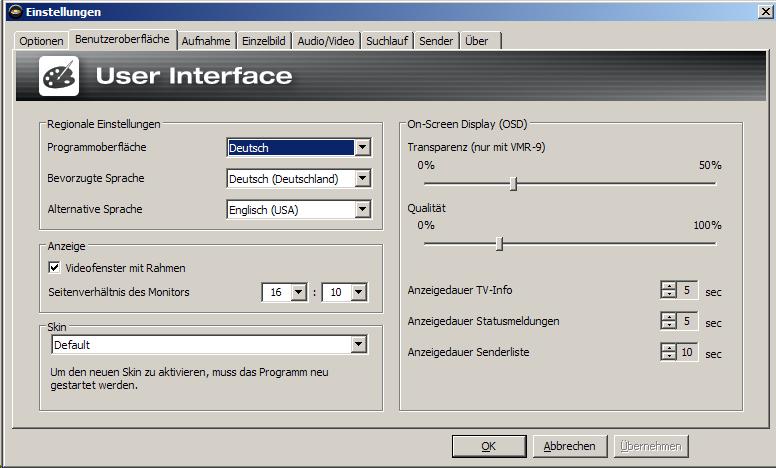Switch to the Optionen tab

tap(41, 41)
